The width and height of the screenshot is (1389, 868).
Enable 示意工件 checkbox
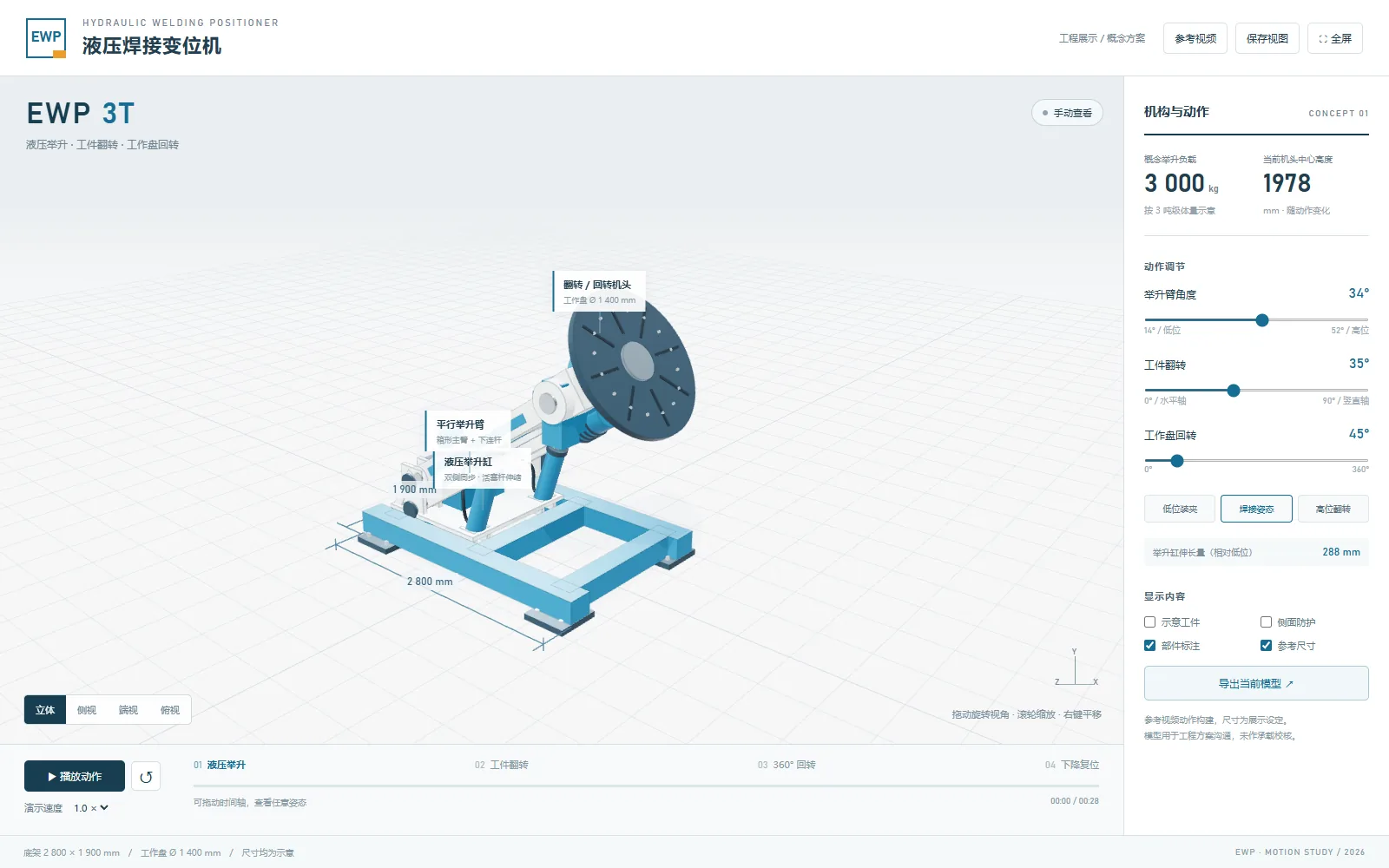click(1150, 622)
